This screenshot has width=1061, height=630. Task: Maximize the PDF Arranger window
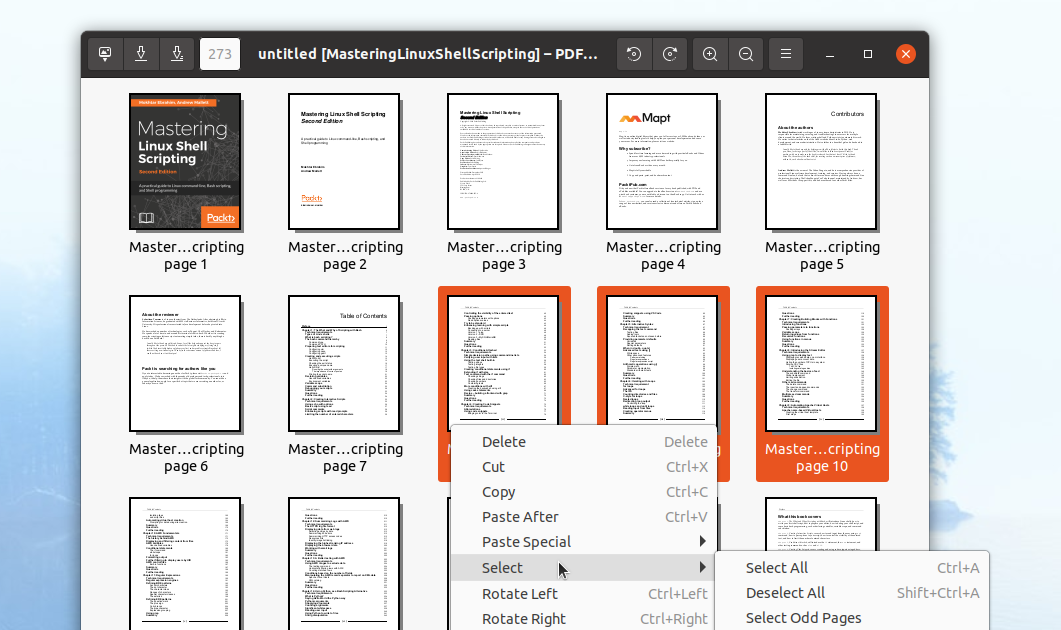(867, 54)
